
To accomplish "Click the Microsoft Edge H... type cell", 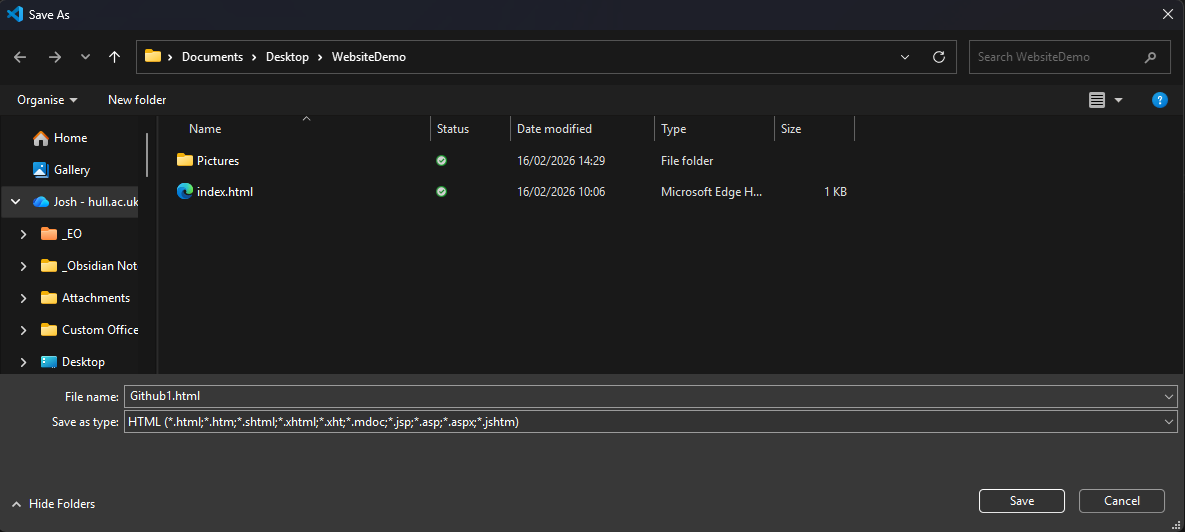I will tap(712, 192).
